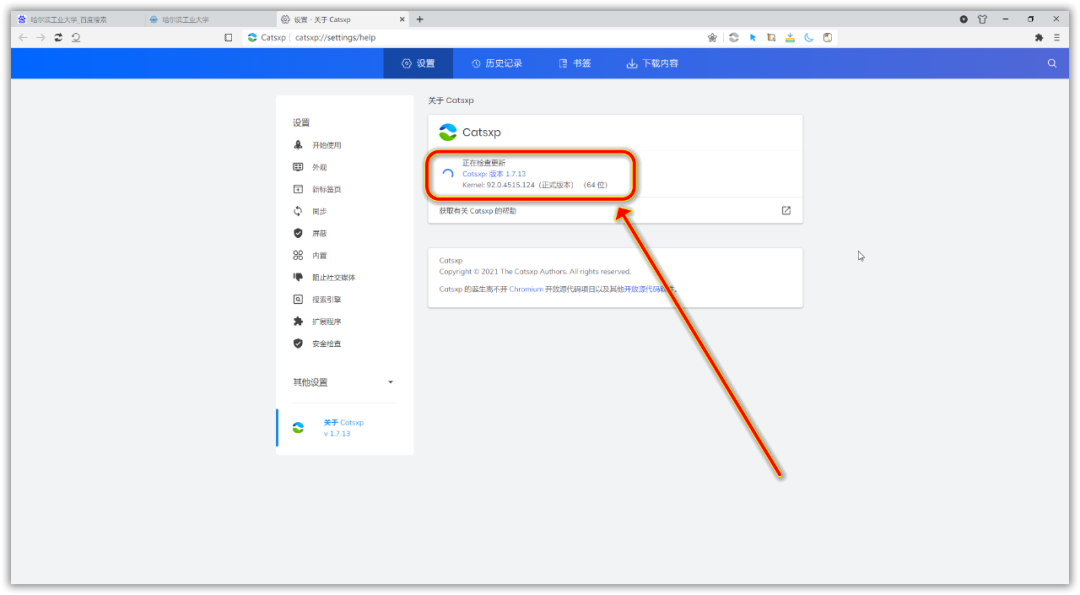Open the 历史记录 tab
Image resolution: width=1080 pixels, height=595 pixels.
tap(497, 63)
